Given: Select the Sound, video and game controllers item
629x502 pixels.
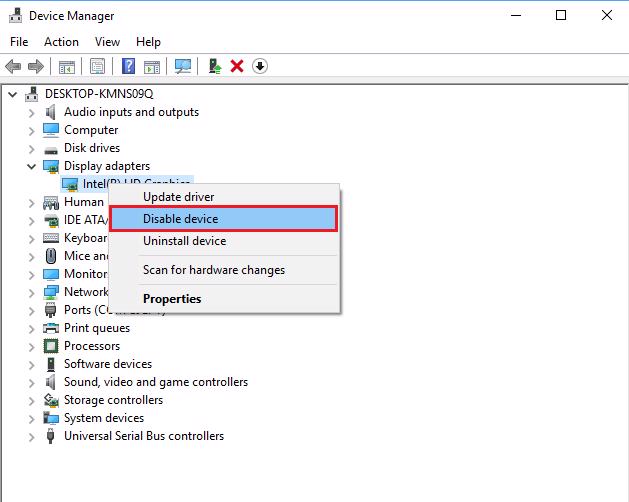Looking at the screenshot, I should click(x=155, y=382).
